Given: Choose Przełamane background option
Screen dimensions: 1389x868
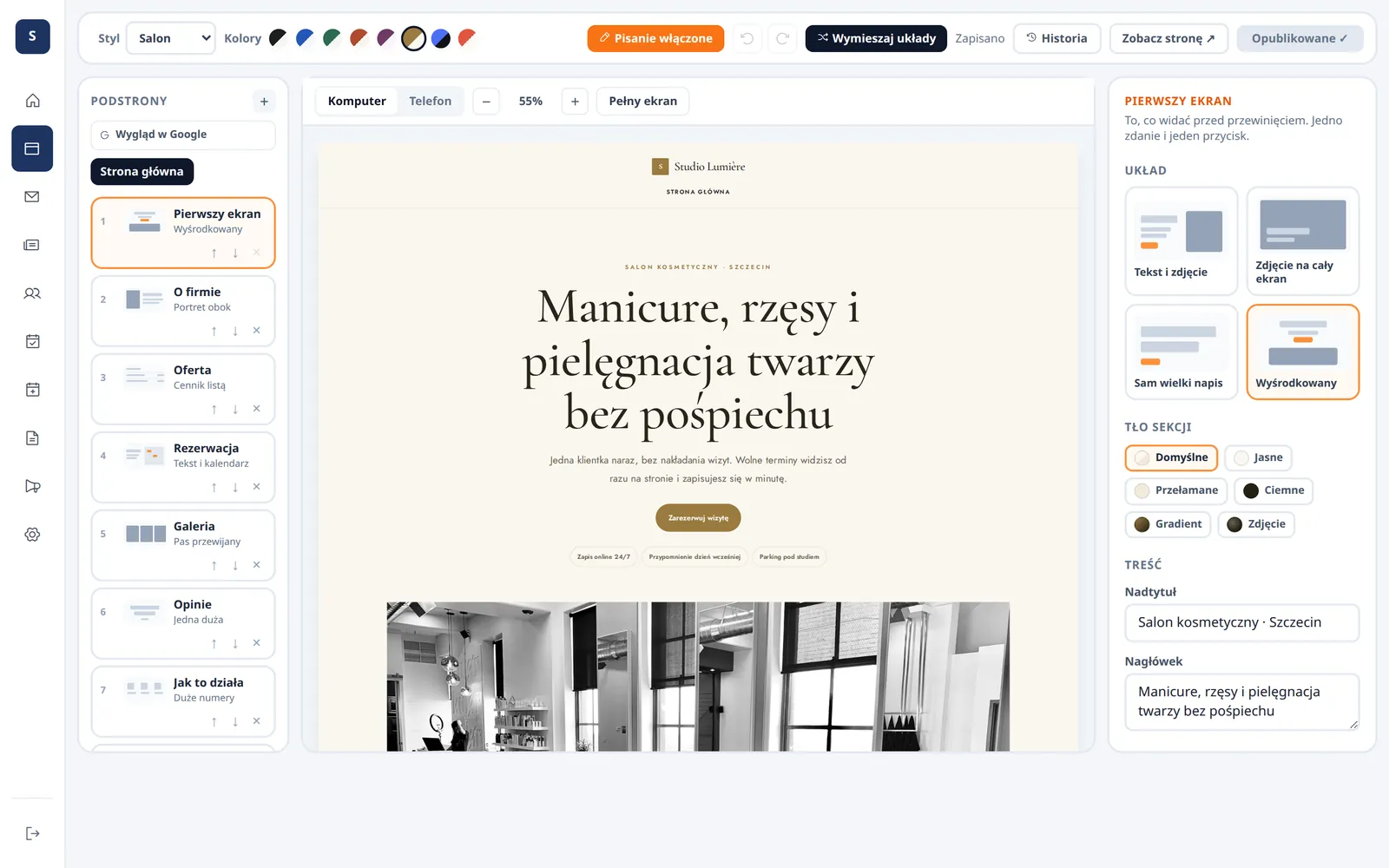Looking at the screenshot, I should 1176,490.
